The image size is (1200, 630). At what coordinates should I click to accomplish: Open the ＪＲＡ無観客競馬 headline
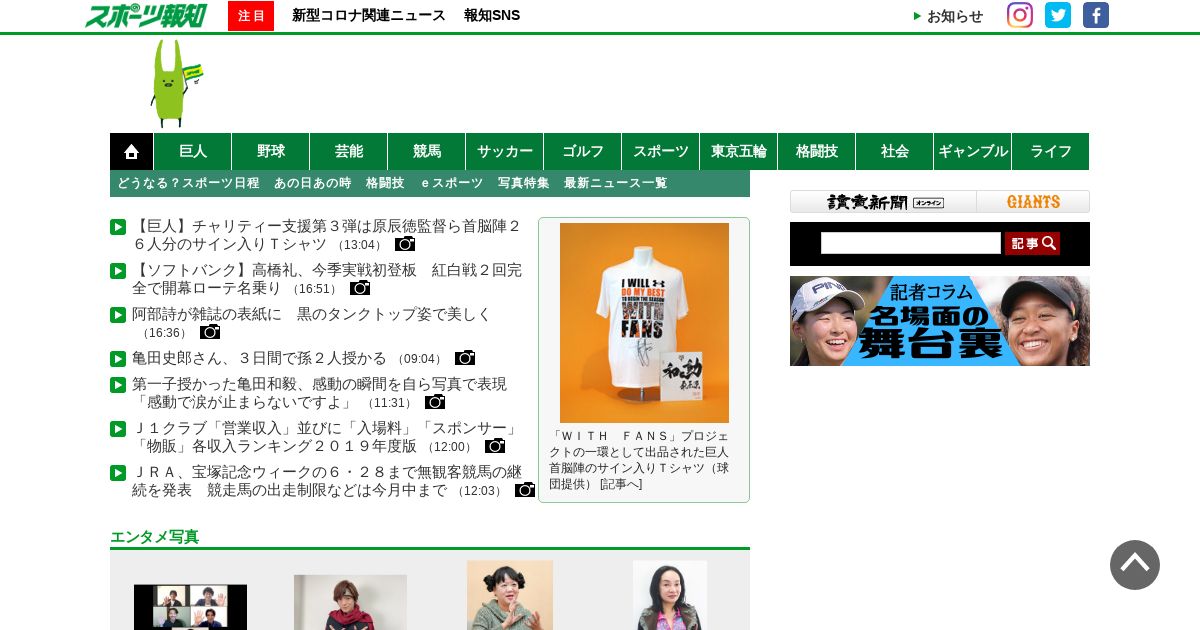tap(327, 481)
